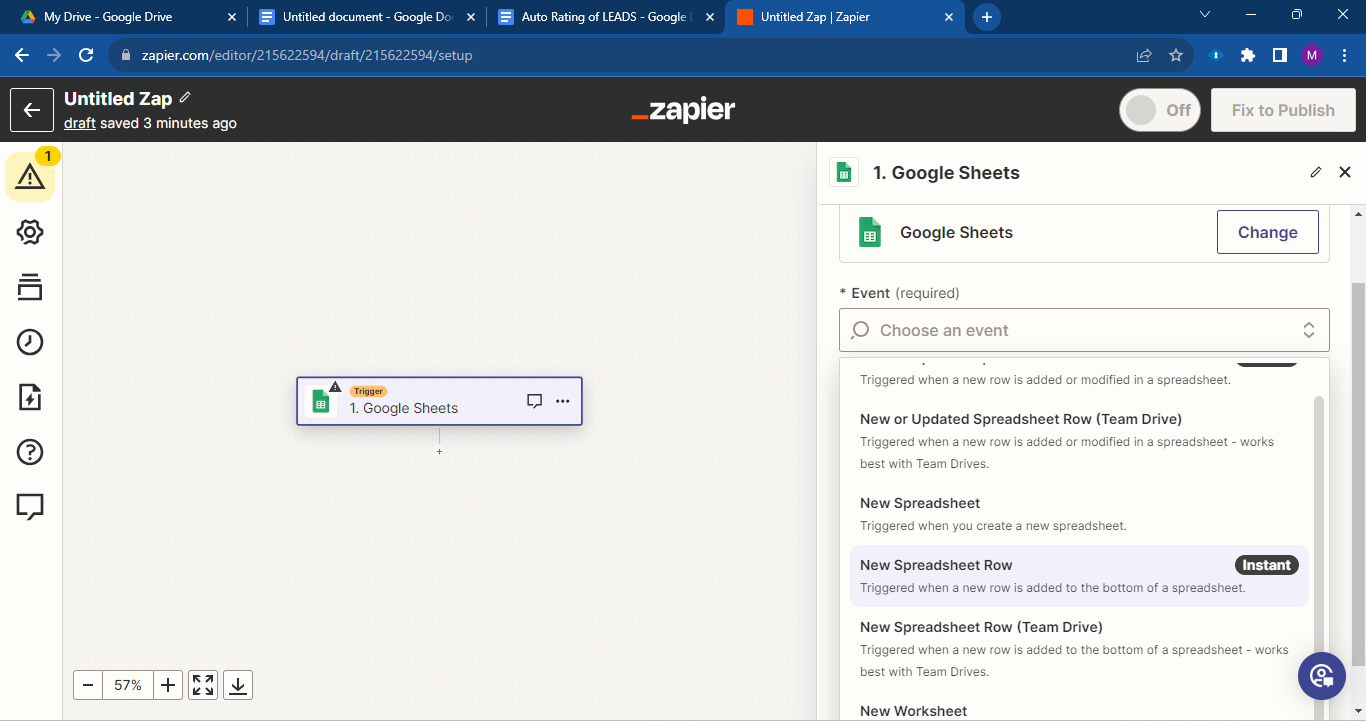
Task: Open Chrome side panel icon
Action: click(x=1279, y=55)
